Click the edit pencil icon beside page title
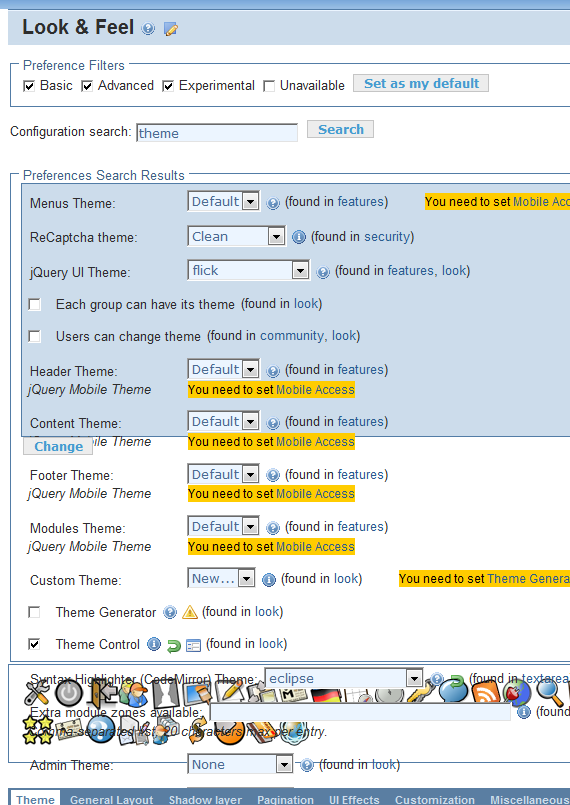The image size is (570, 805). (x=170, y=29)
